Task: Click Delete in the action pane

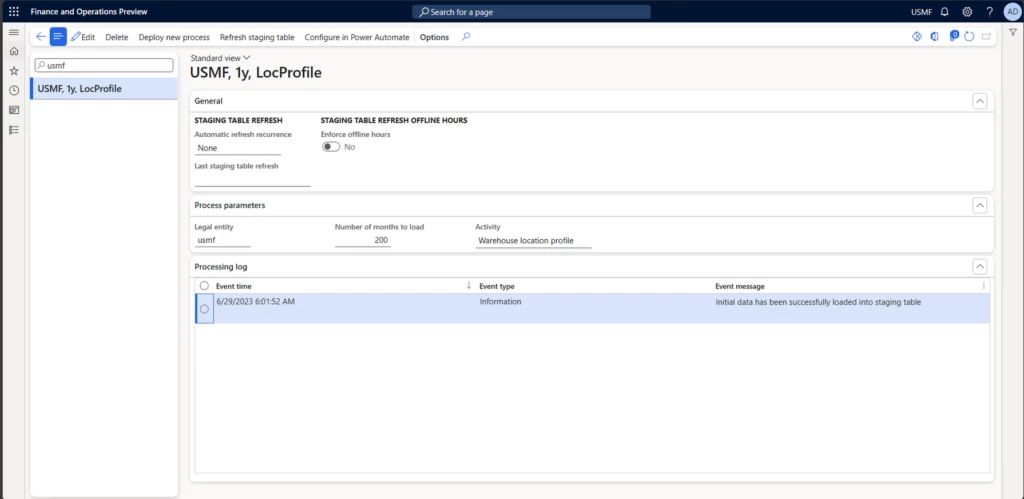Action: click(x=117, y=37)
